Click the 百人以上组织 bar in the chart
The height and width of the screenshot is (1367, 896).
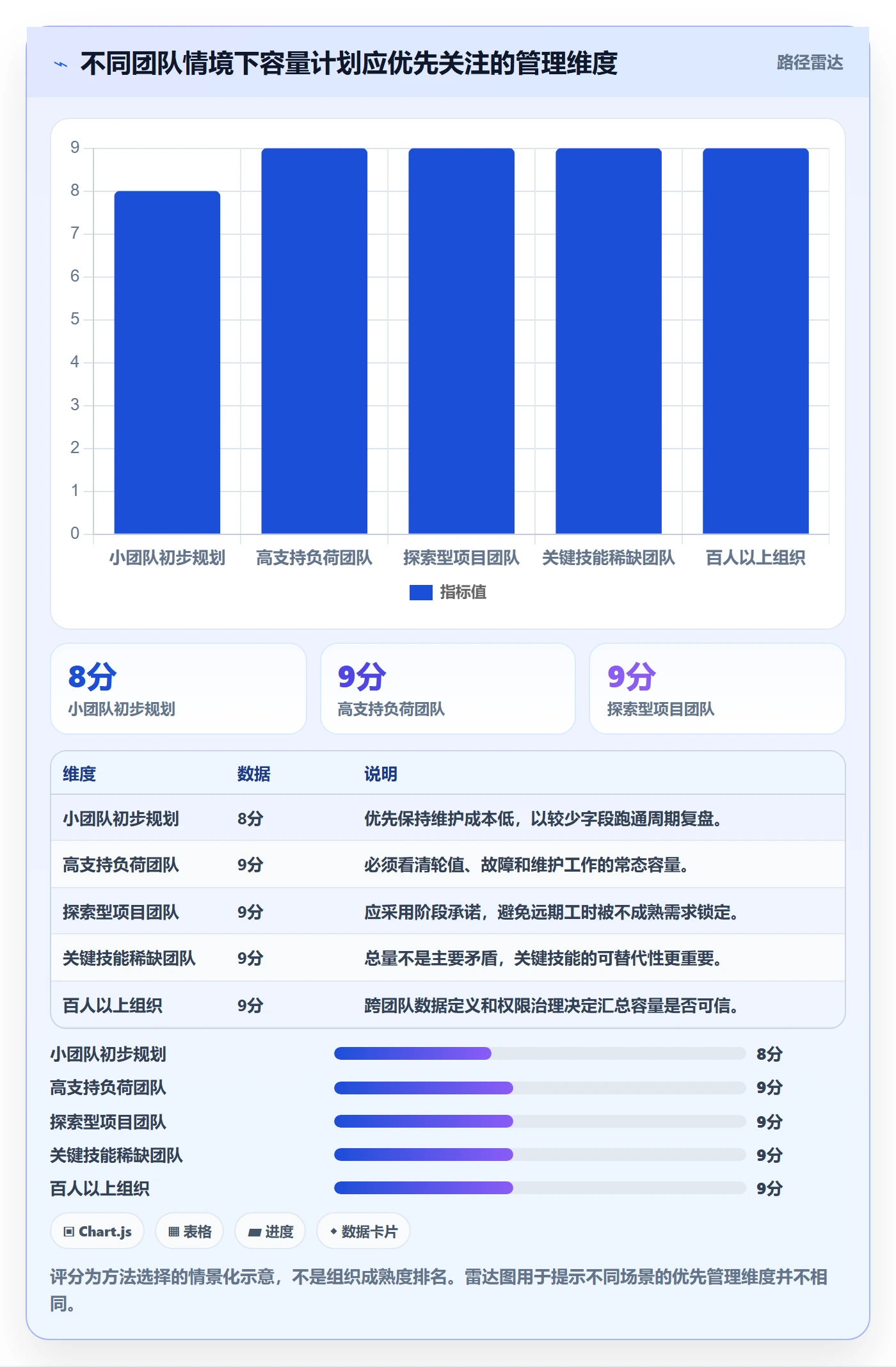coord(756,341)
